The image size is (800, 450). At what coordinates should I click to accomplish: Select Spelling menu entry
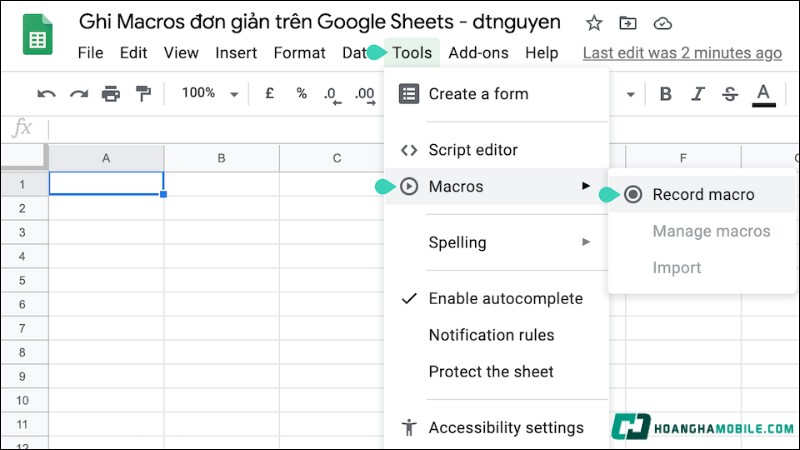tap(496, 242)
